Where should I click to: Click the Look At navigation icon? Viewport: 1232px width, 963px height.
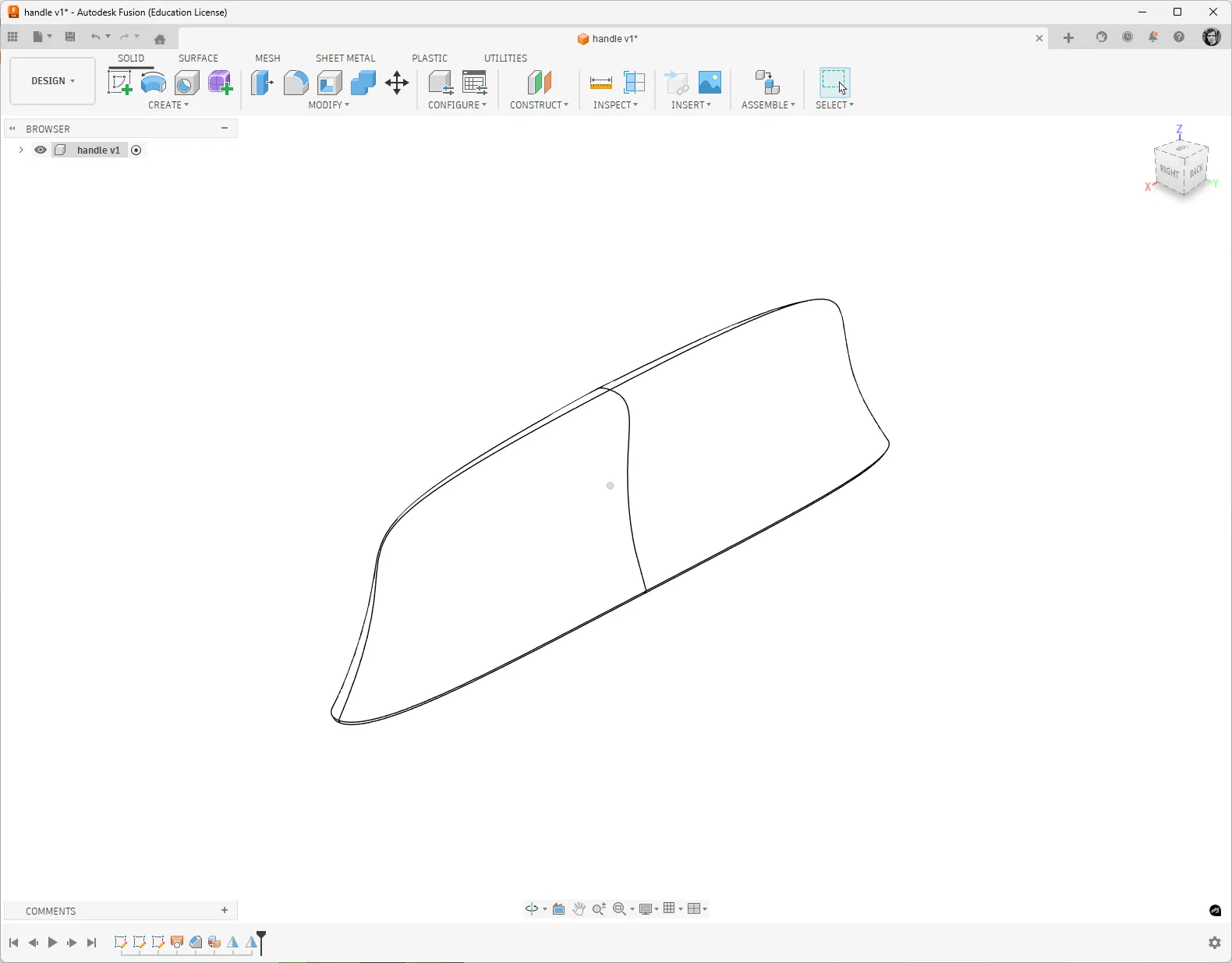coord(558,909)
